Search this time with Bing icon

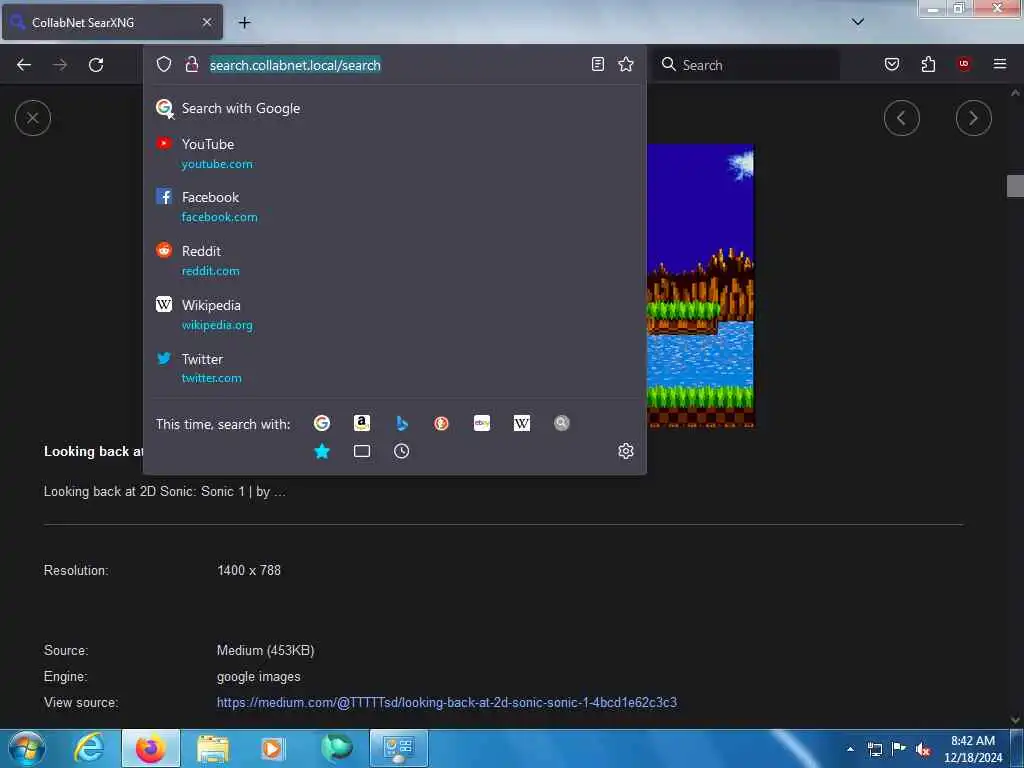(x=402, y=423)
